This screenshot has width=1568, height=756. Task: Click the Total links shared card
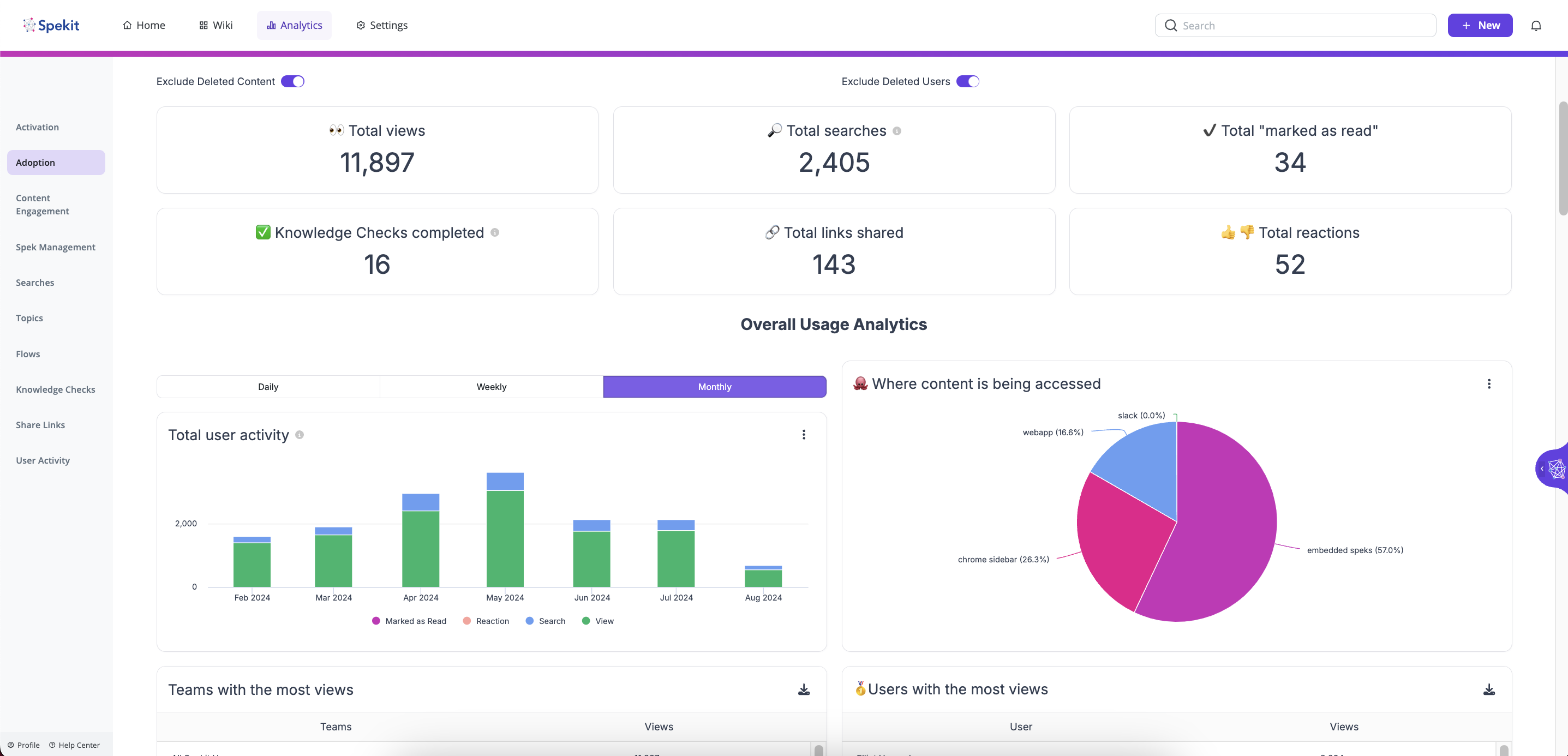click(x=834, y=251)
